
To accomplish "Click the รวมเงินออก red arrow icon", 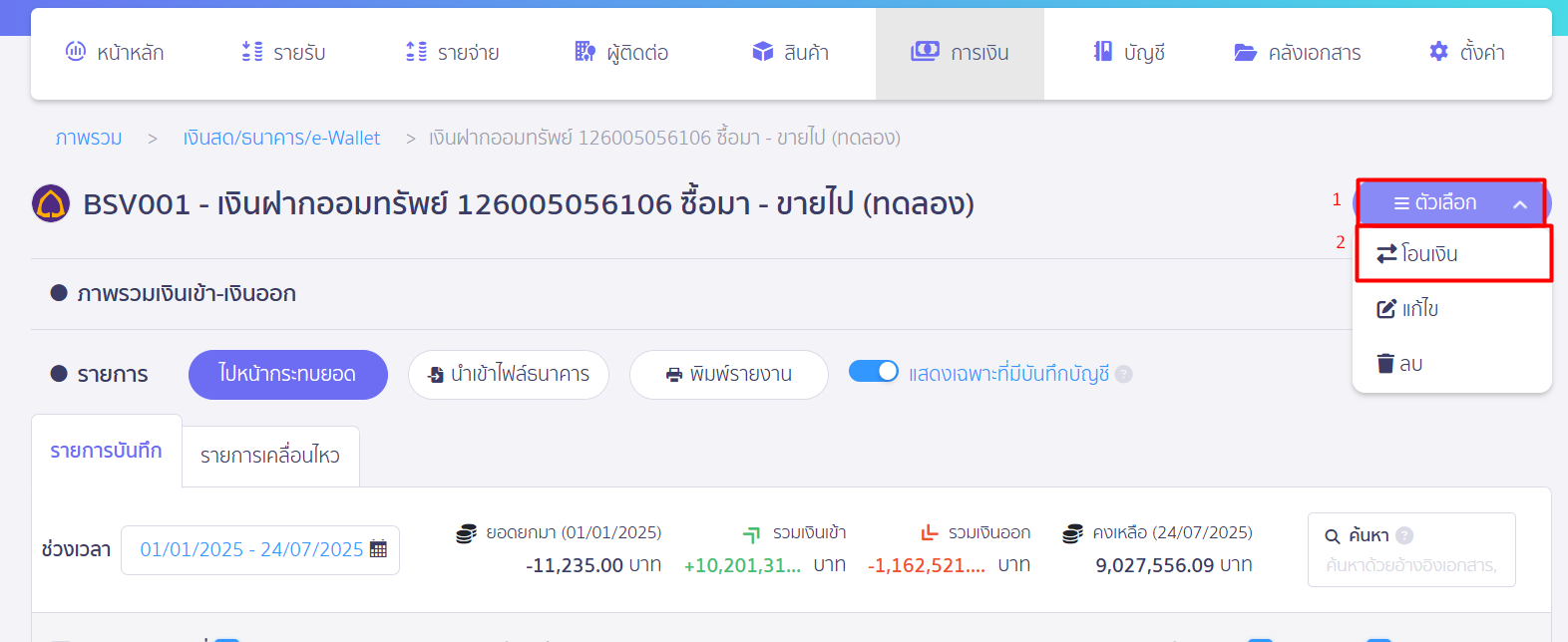I will click(930, 533).
